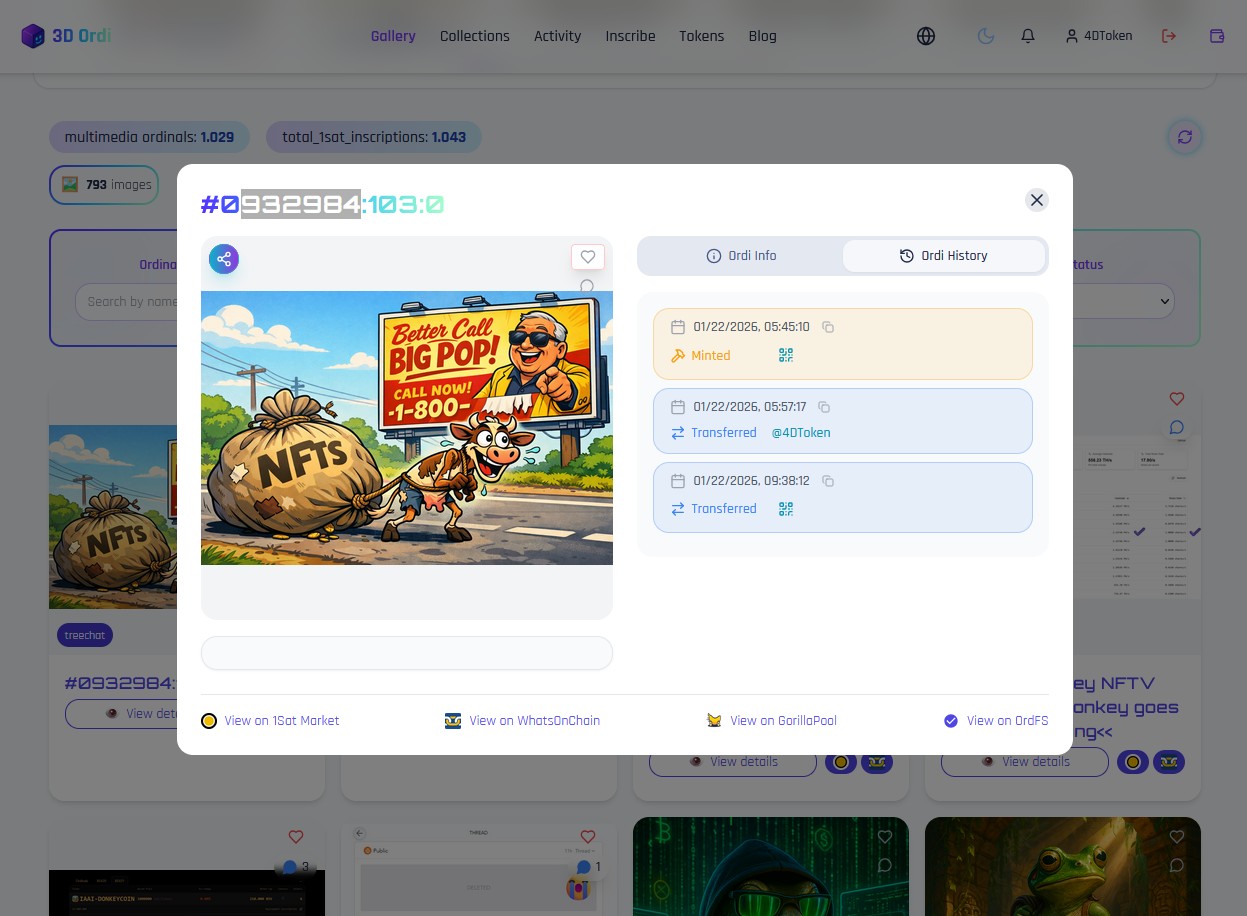The image size is (1247, 916).
Task: Copy the 05:57:17 transfer timestamp
Action: tap(825, 407)
